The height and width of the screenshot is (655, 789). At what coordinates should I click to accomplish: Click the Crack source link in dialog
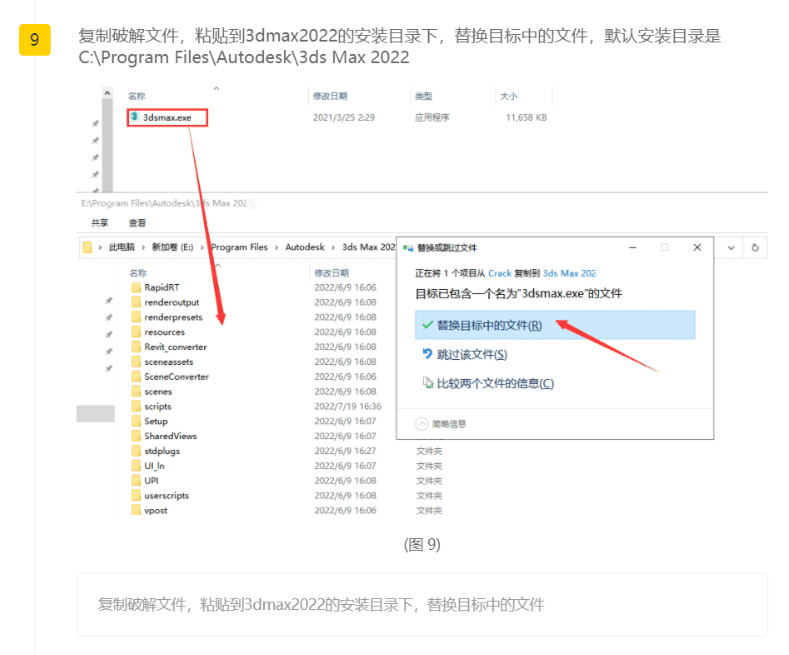coord(500,273)
